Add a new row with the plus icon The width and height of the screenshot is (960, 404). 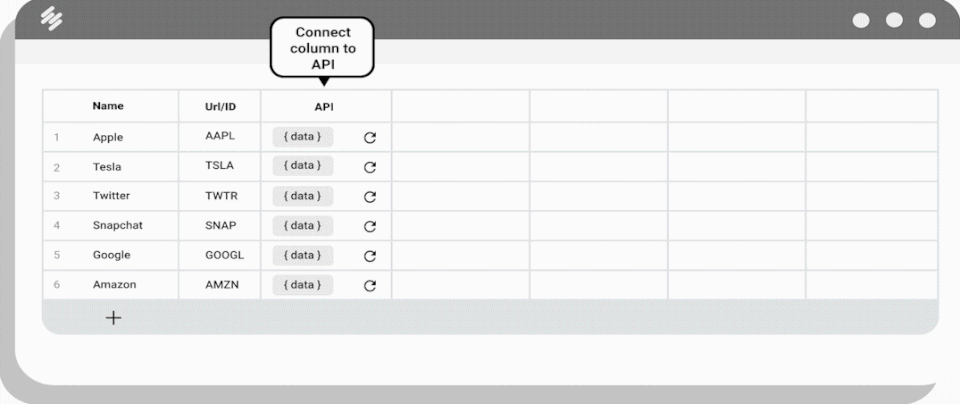(x=114, y=318)
